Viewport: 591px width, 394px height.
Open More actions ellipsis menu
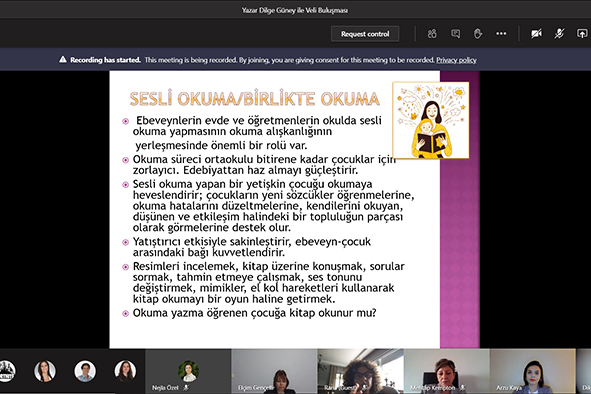point(501,34)
